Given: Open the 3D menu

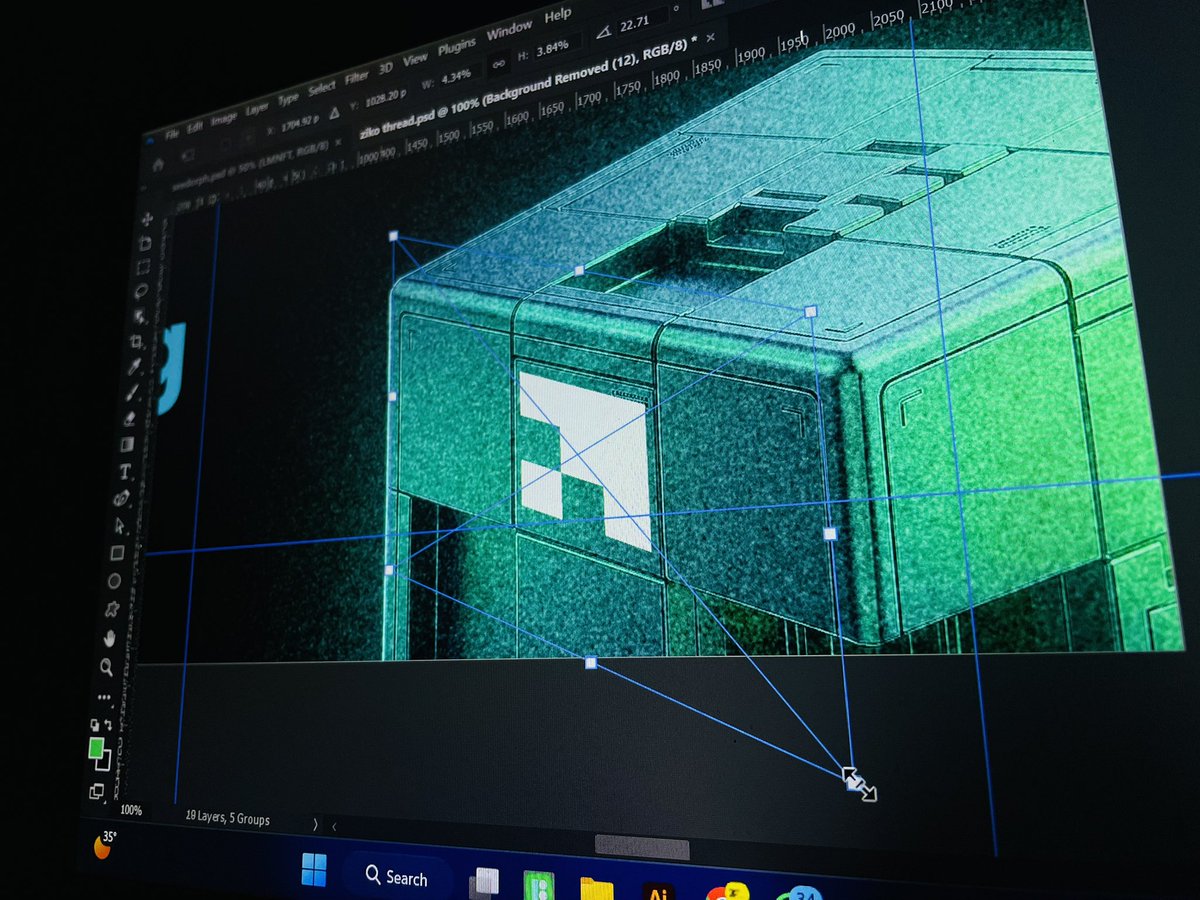Looking at the screenshot, I should pyautogui.click(x=385, y=67).
